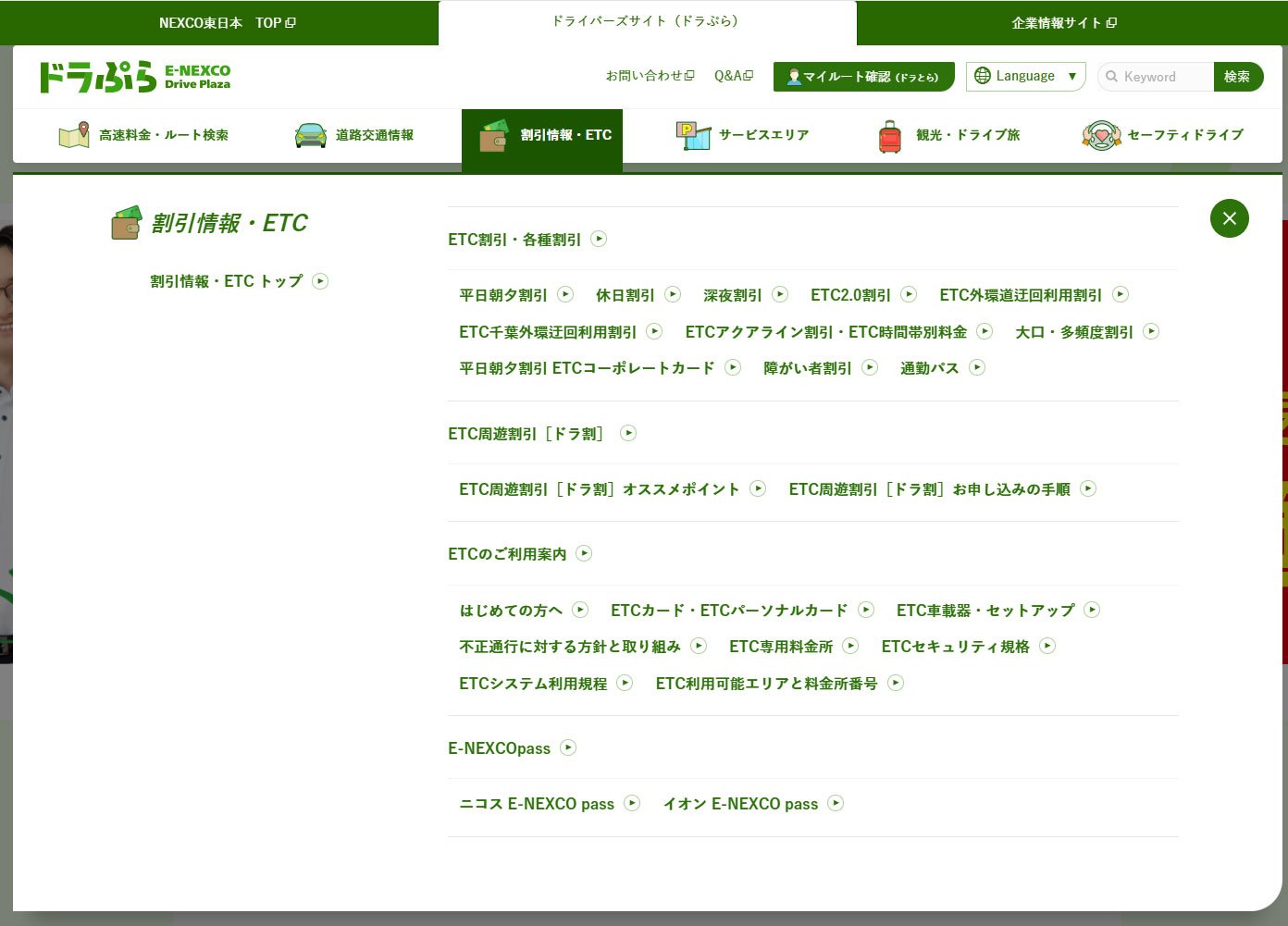Open the Language dropdown

pos(1025,77)
